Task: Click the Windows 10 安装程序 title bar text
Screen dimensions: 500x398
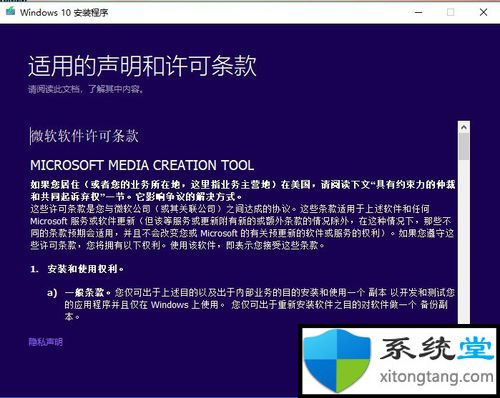Action: coord(64,13)
